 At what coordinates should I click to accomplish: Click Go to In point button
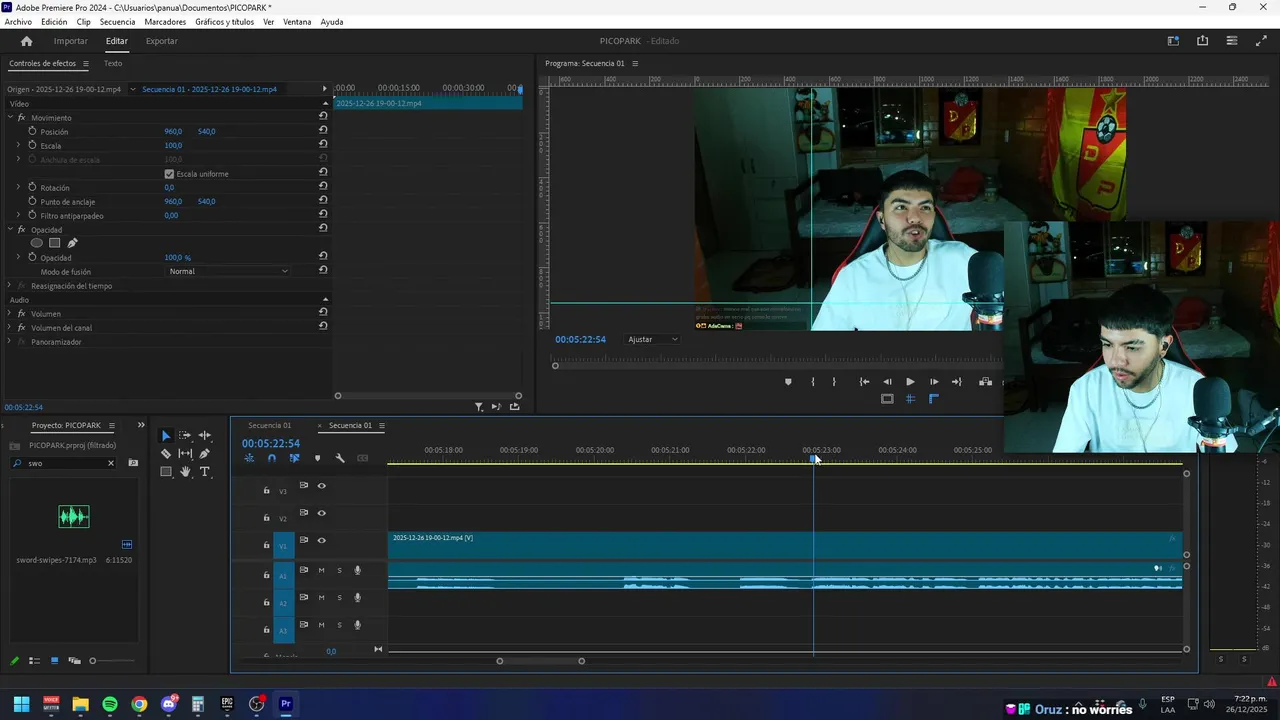[x=864, y=382]
